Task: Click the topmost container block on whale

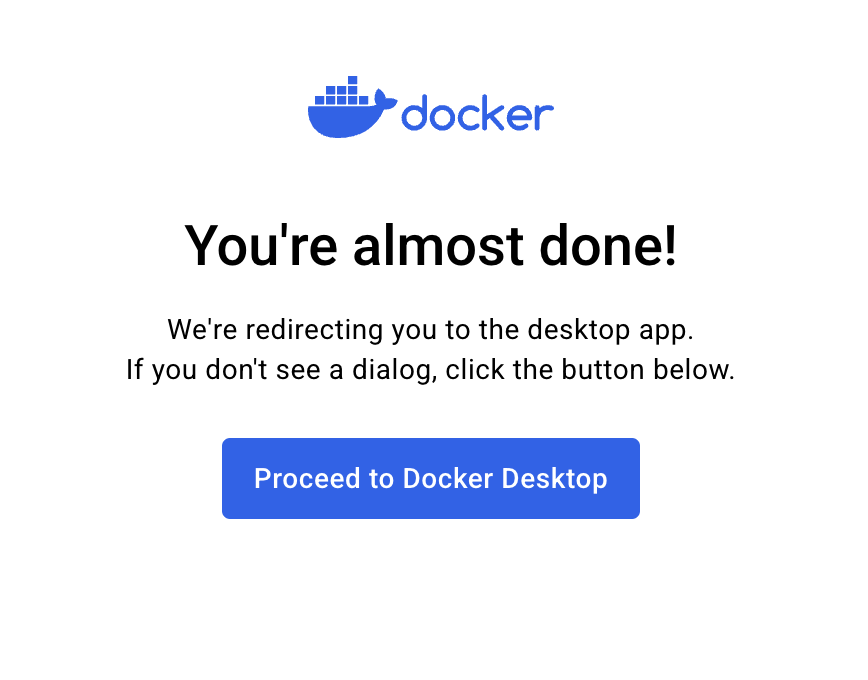Action: click(x=353, y=80)
